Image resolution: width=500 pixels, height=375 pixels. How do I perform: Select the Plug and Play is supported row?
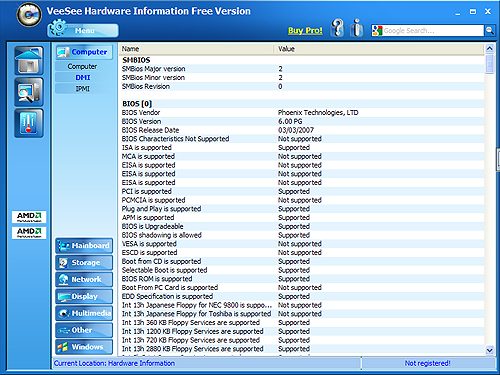(302, 209)
